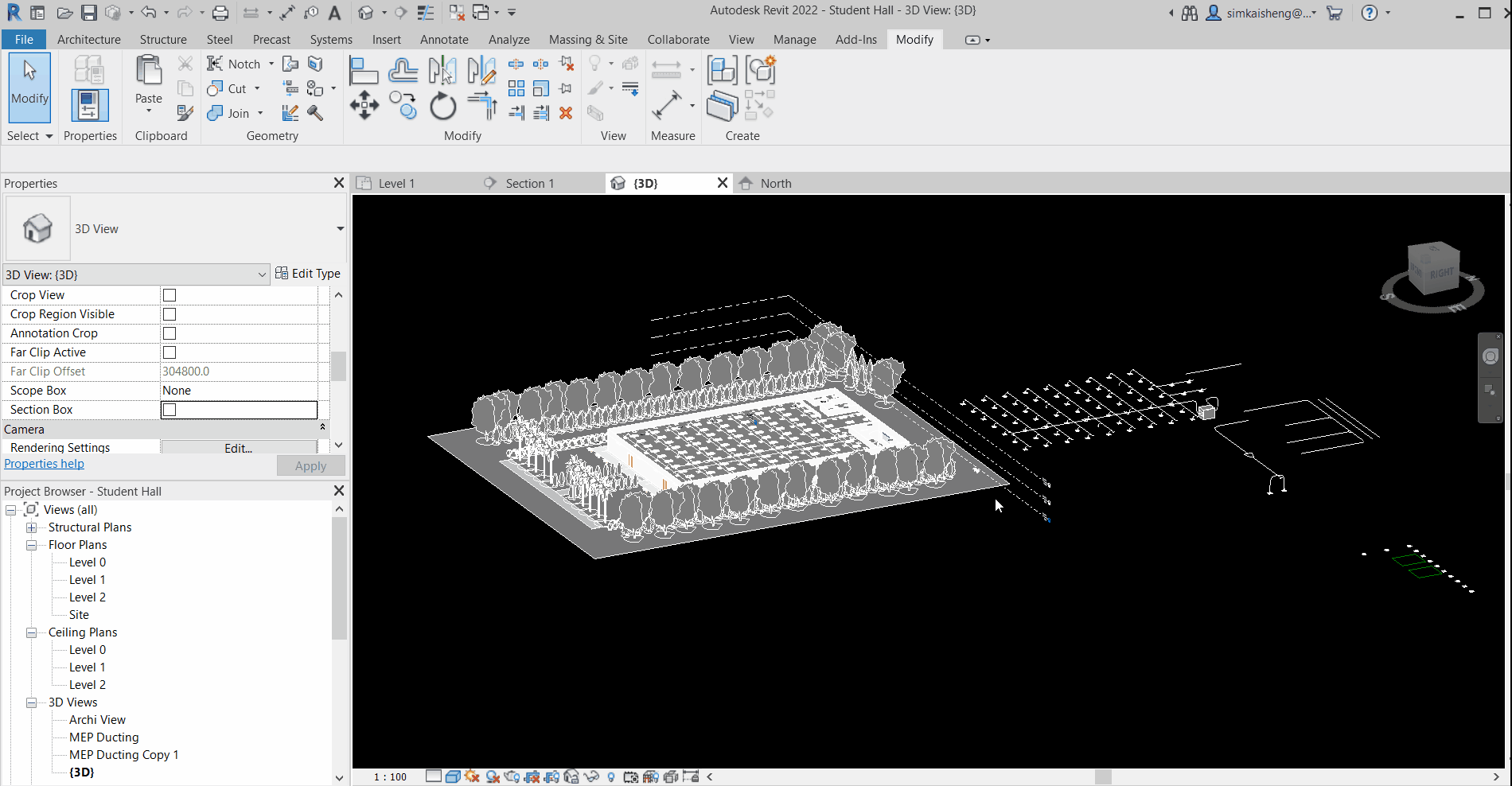
Task: Select the Scale tool
Action: [541, 88]
